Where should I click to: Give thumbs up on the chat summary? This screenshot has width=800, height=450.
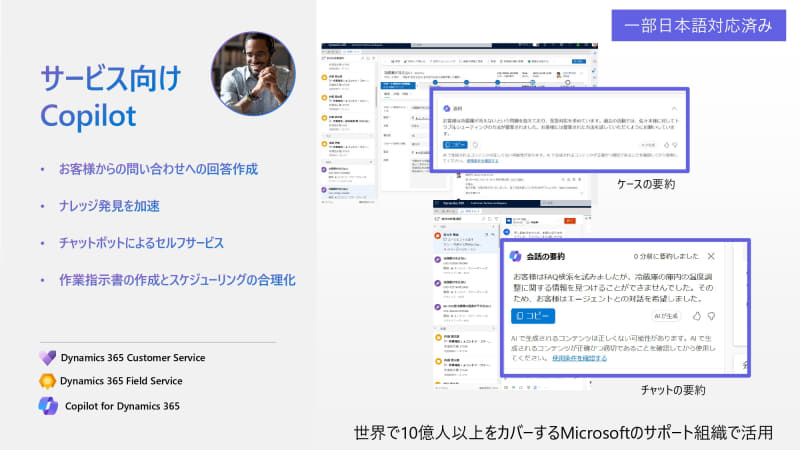(x=697, y=316)
